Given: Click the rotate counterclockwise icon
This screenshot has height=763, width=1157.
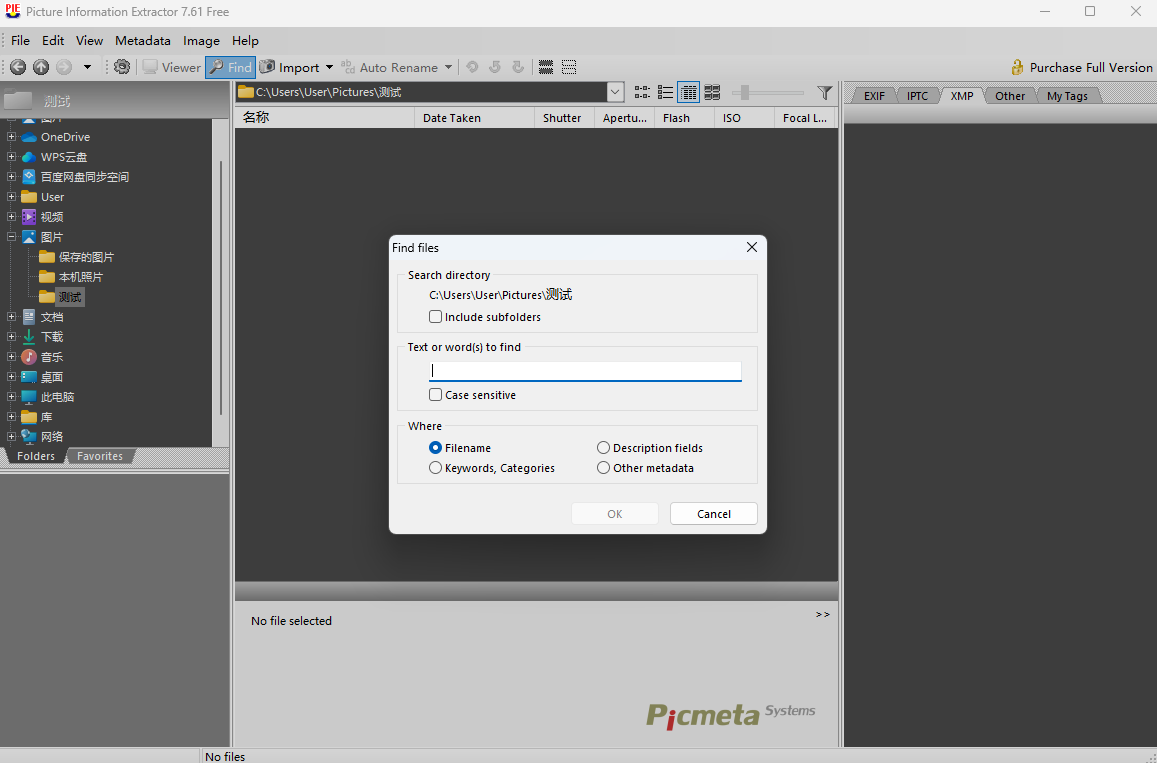Looking at the screenshot, I should [x=495, y=67].
